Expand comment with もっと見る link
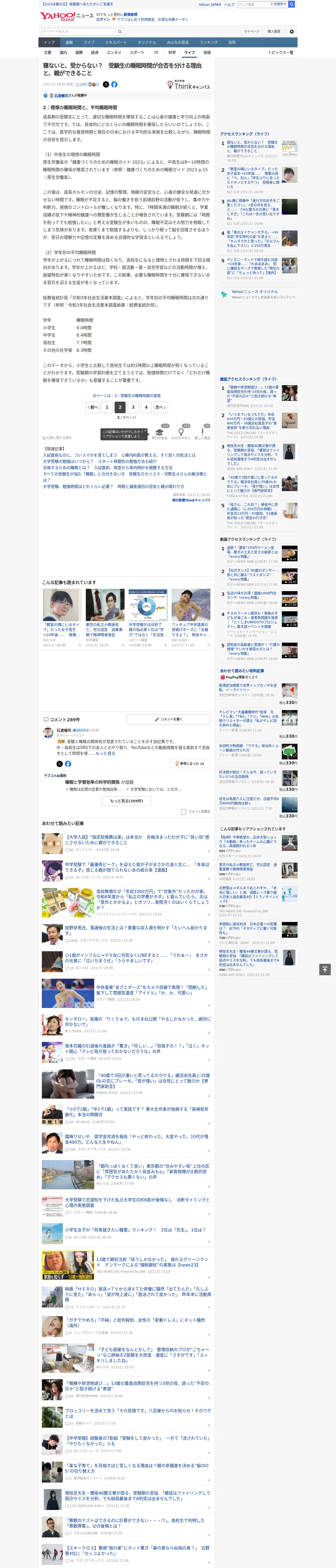Image resolution: width=336 pixels, height=1568 pixels. pos(105,754)
